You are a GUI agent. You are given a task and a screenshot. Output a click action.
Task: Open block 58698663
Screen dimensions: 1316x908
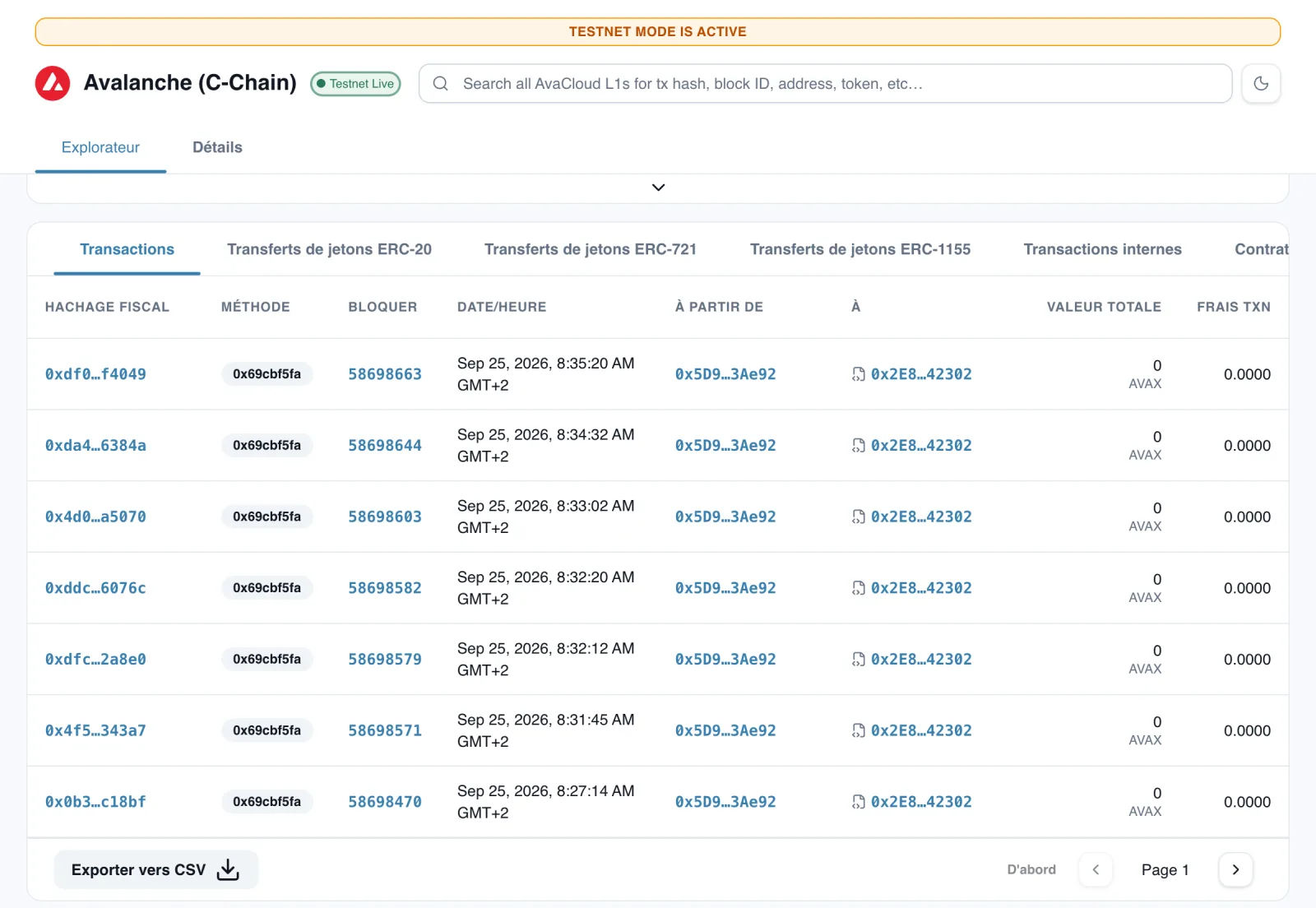point(385,374)
